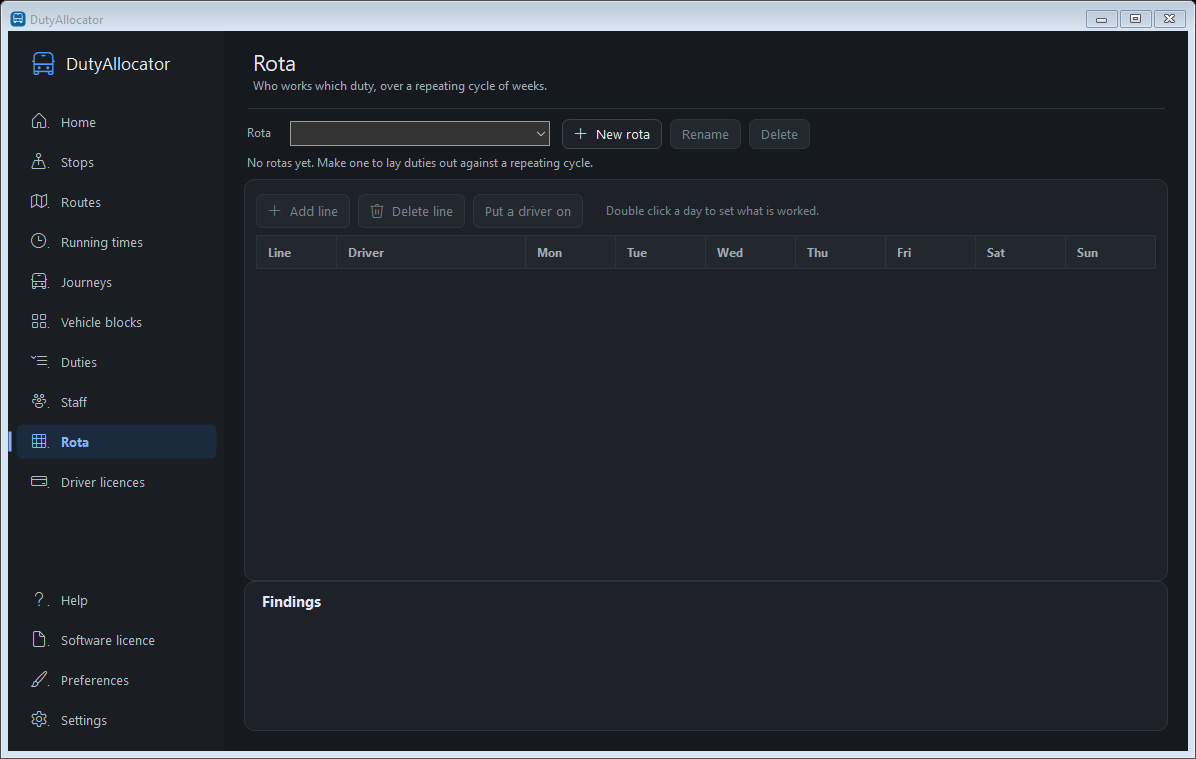
Task: Click the Duties list icon
Action: (x=40, y=362)
